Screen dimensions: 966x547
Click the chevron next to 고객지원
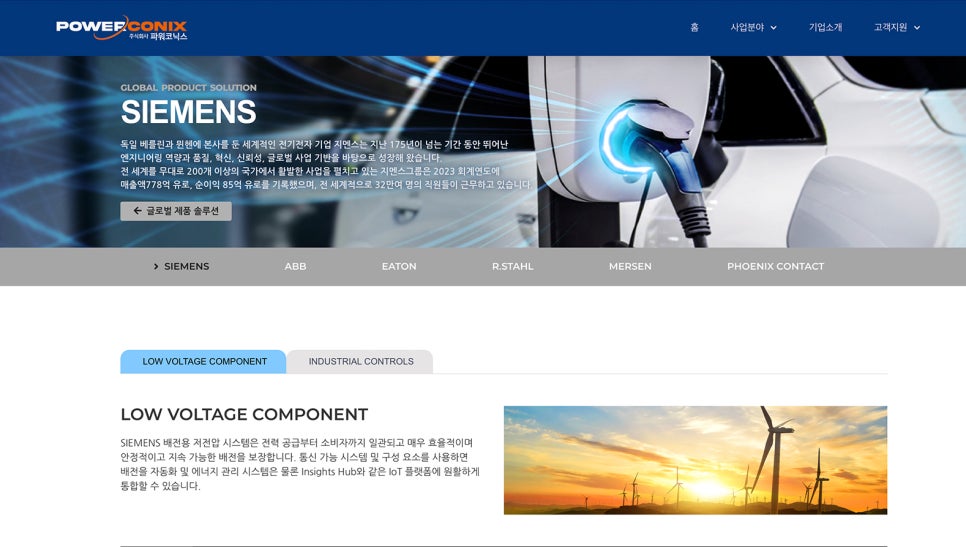coord(917,28)
